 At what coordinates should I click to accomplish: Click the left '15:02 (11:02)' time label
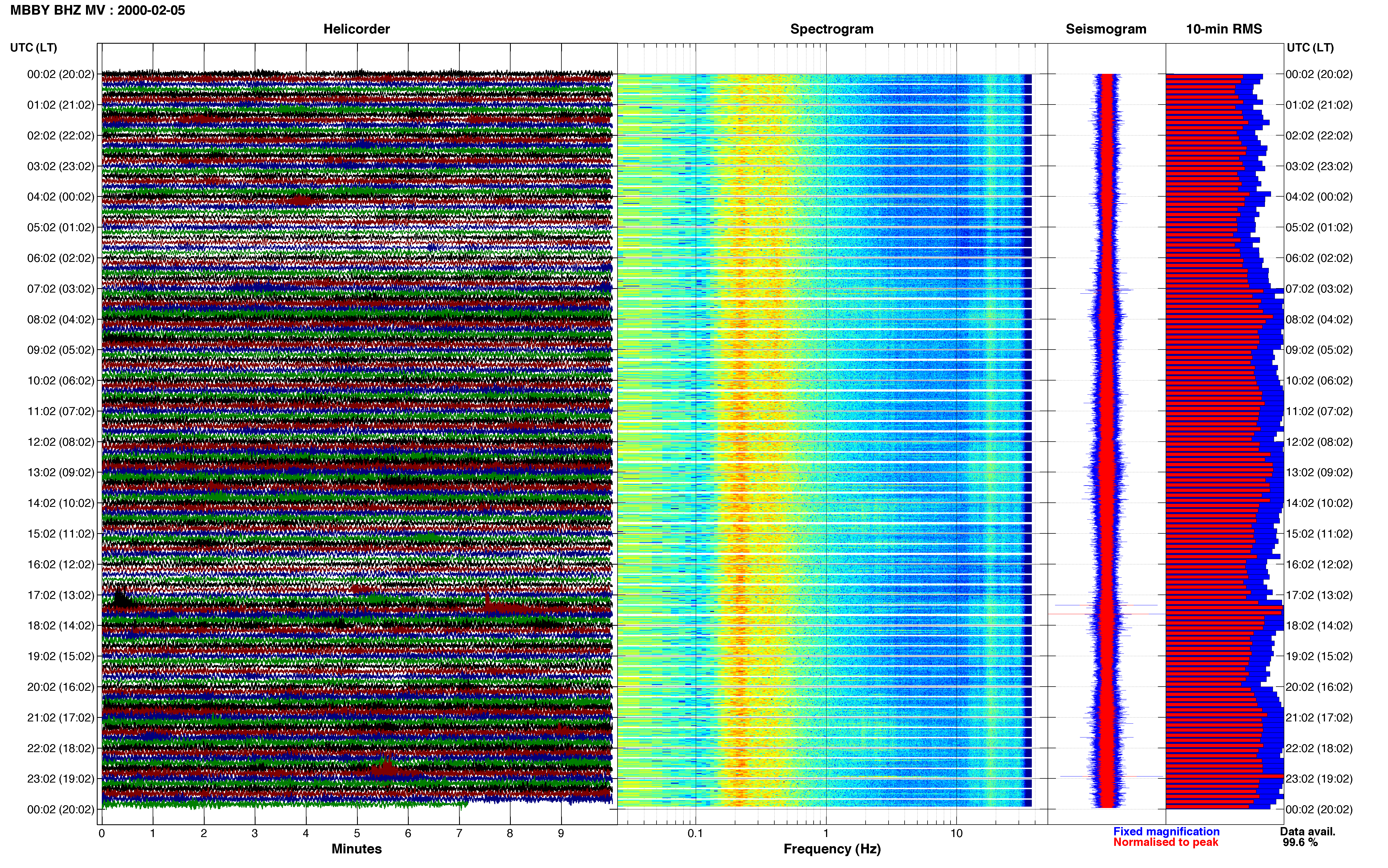[61, 534]
